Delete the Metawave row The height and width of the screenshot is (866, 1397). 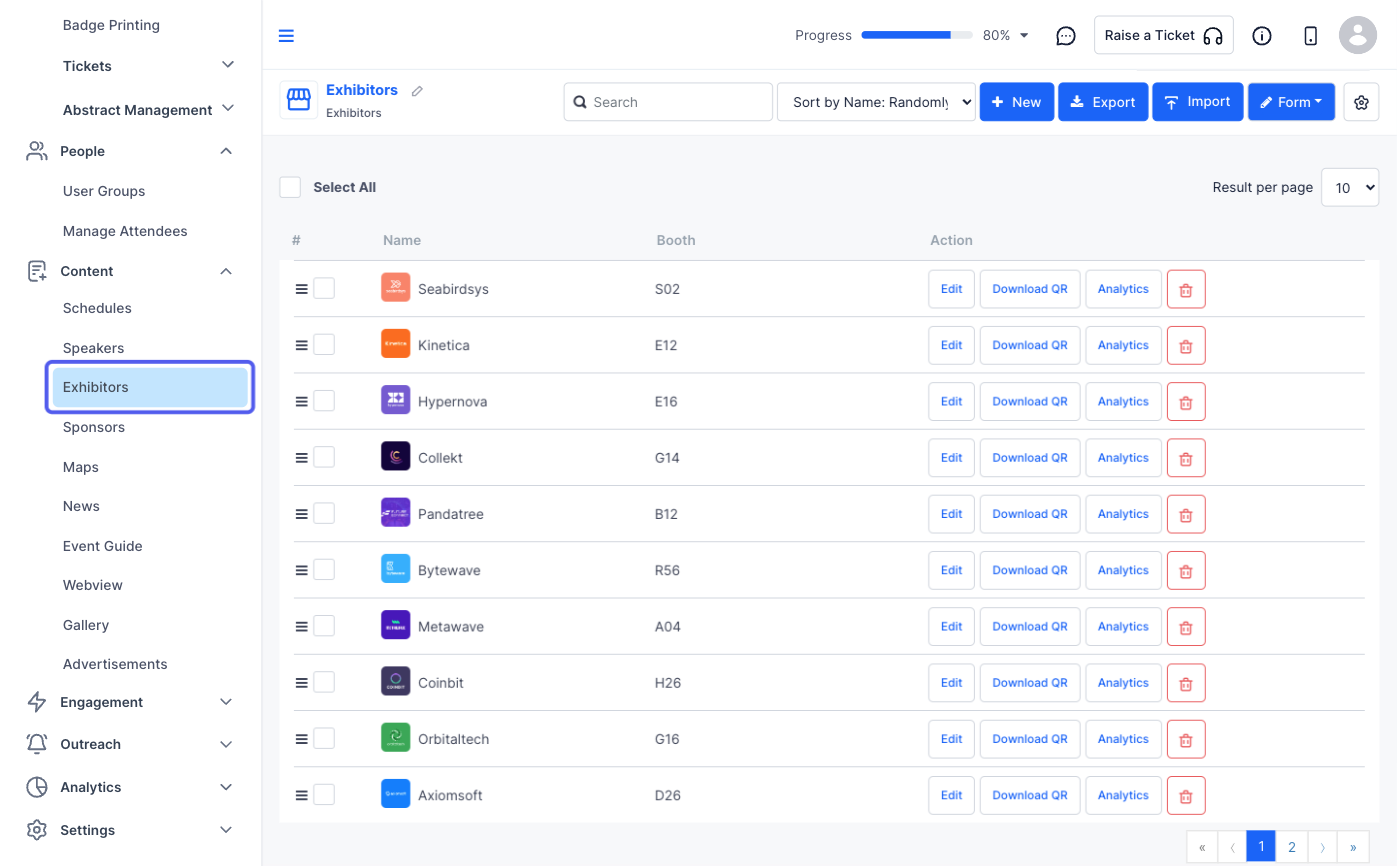coord(1186,627)
